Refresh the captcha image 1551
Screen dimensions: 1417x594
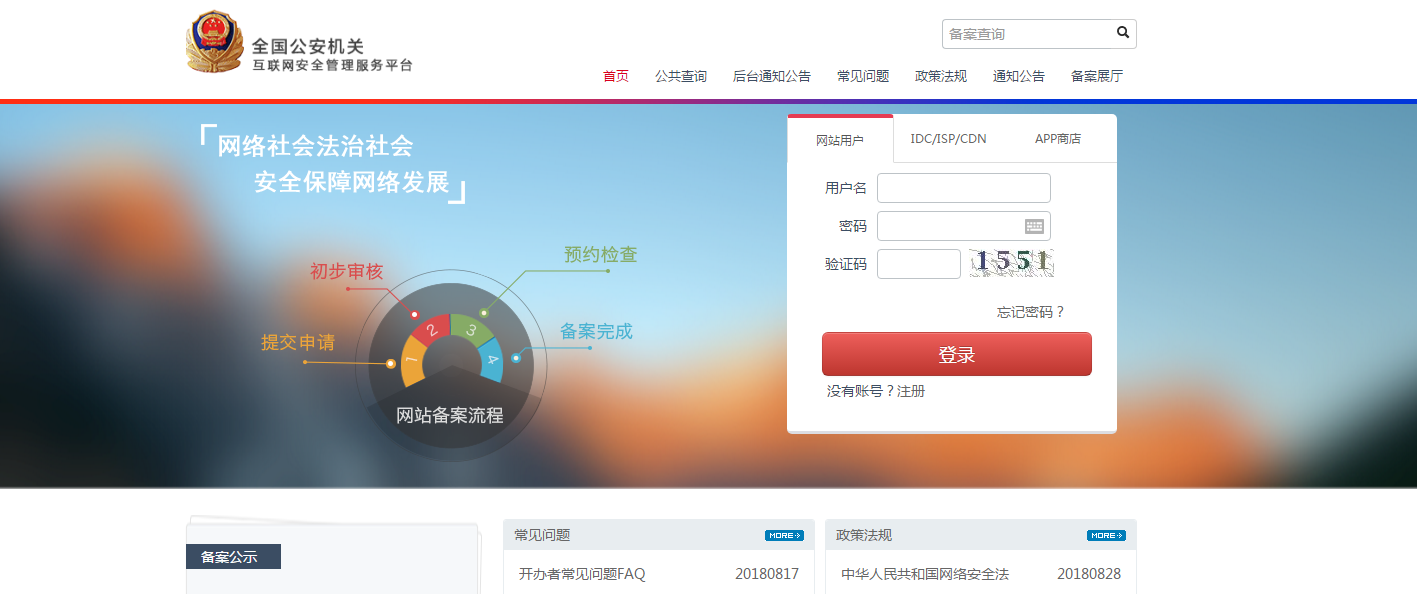point(1012,263)
